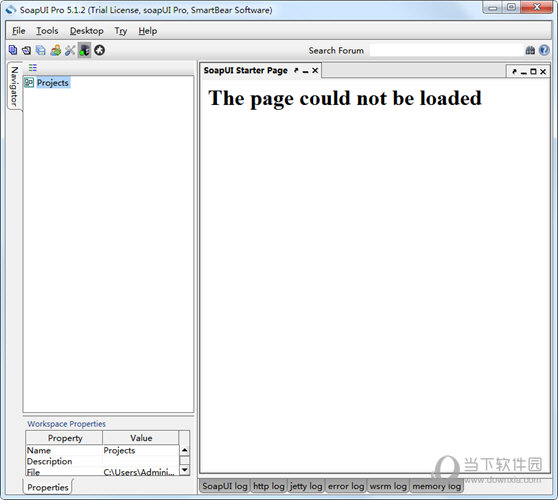
Task: Click the save all projects icon
Action: click(41, 50)
